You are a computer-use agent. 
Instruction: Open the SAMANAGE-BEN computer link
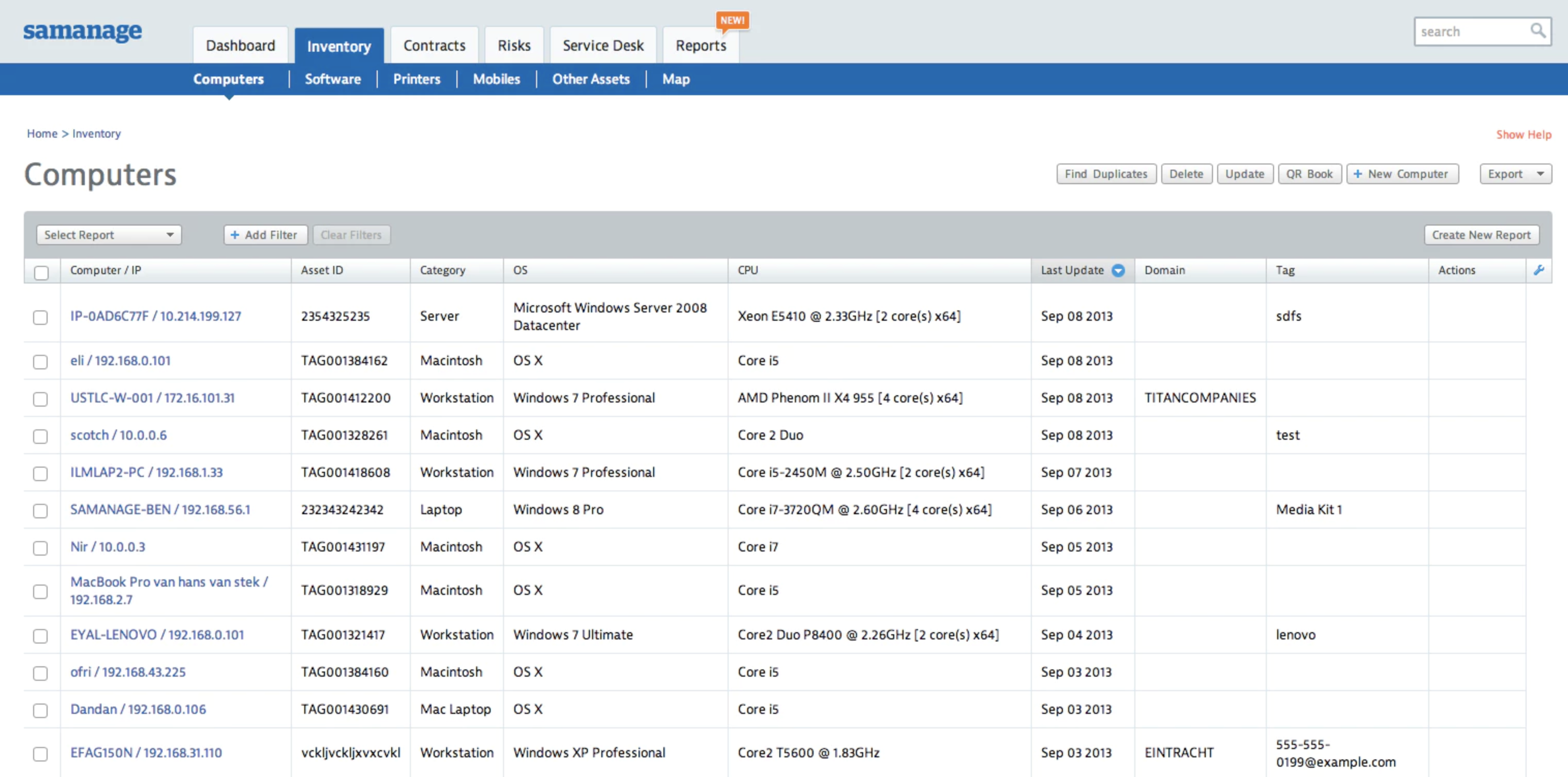[x=160, y=509]
